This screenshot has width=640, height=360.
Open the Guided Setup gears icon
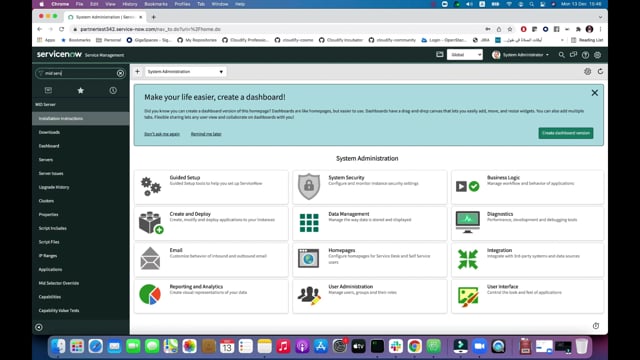pyautogui.click(x=150, y=187)
